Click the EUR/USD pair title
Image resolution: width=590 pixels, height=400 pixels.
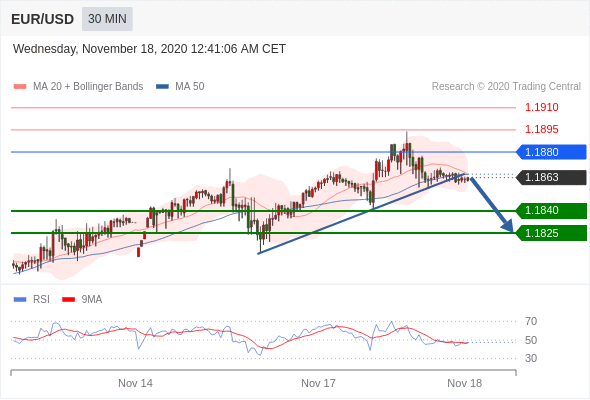[43, 19]
